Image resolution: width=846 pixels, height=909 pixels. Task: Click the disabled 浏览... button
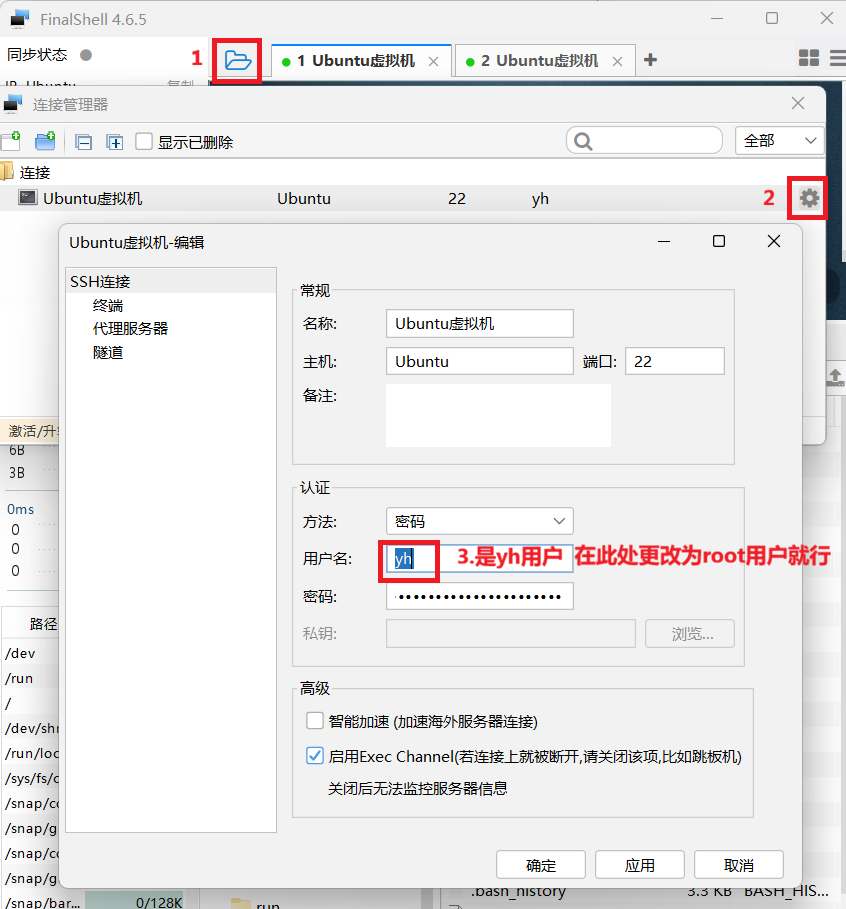(x=690, y=634)
